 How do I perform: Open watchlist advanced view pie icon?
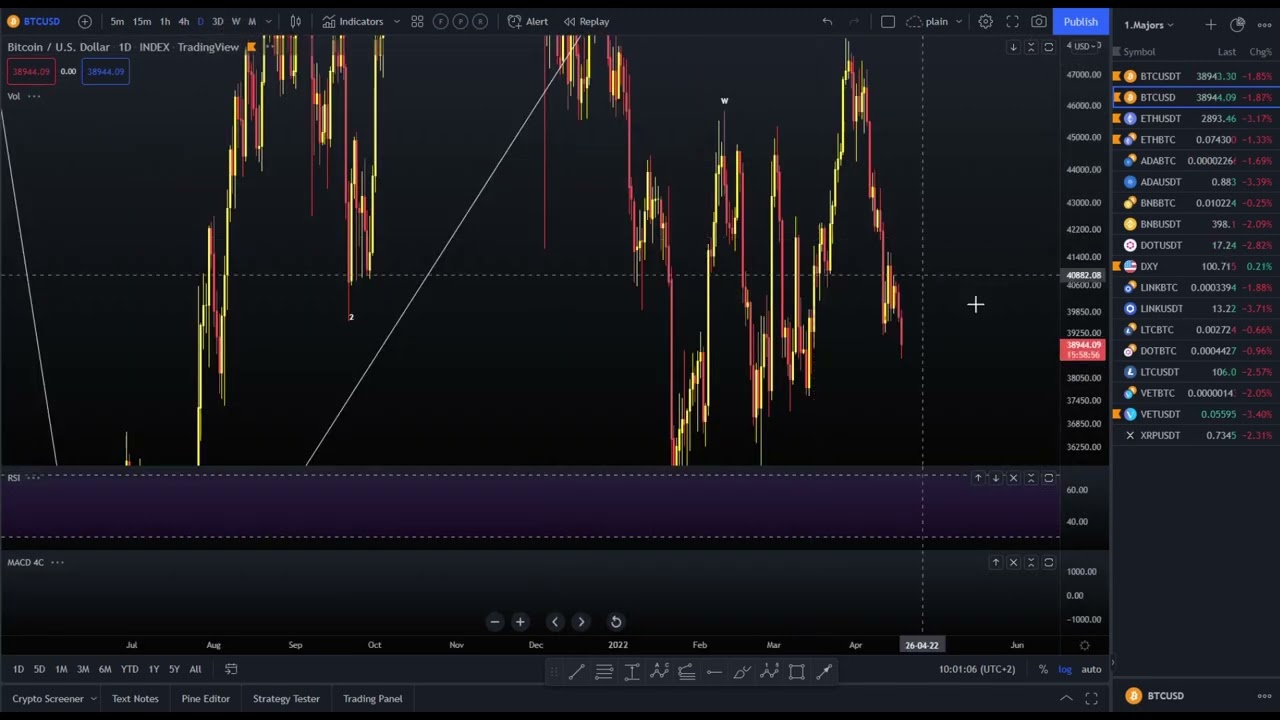1237,24
